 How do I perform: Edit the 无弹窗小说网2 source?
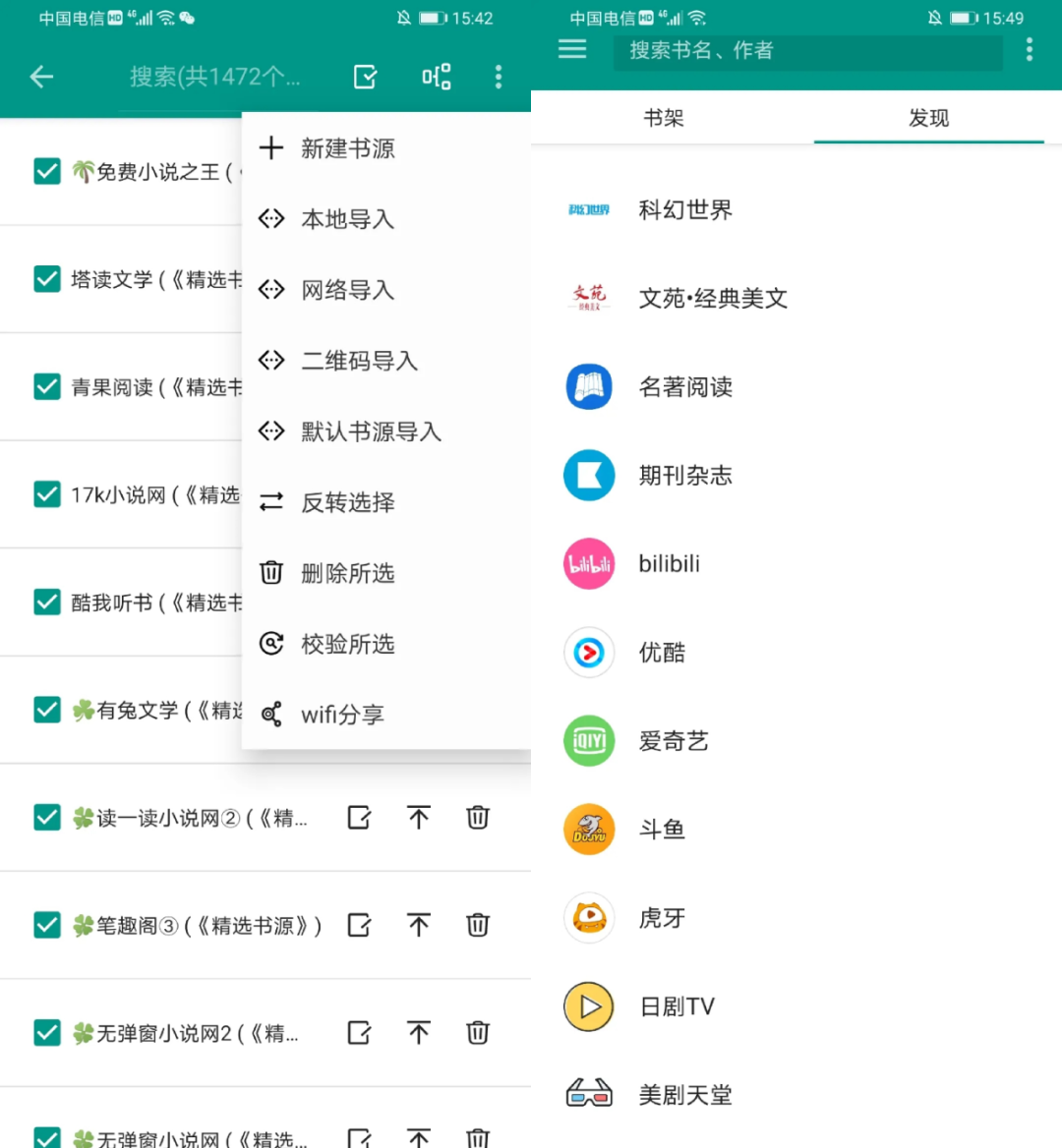click(x=359, y=1032)
